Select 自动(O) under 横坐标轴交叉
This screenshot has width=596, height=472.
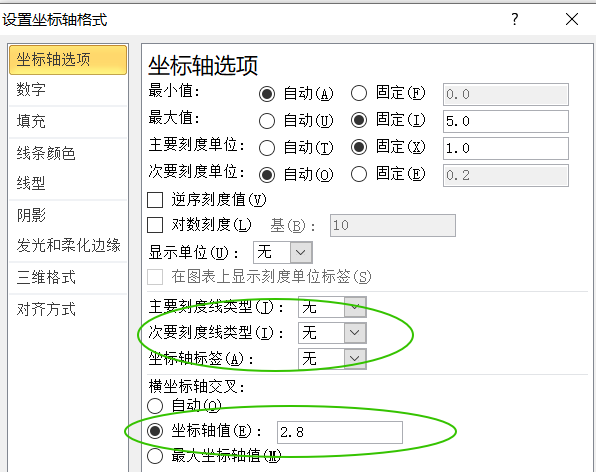click(155, 406)
